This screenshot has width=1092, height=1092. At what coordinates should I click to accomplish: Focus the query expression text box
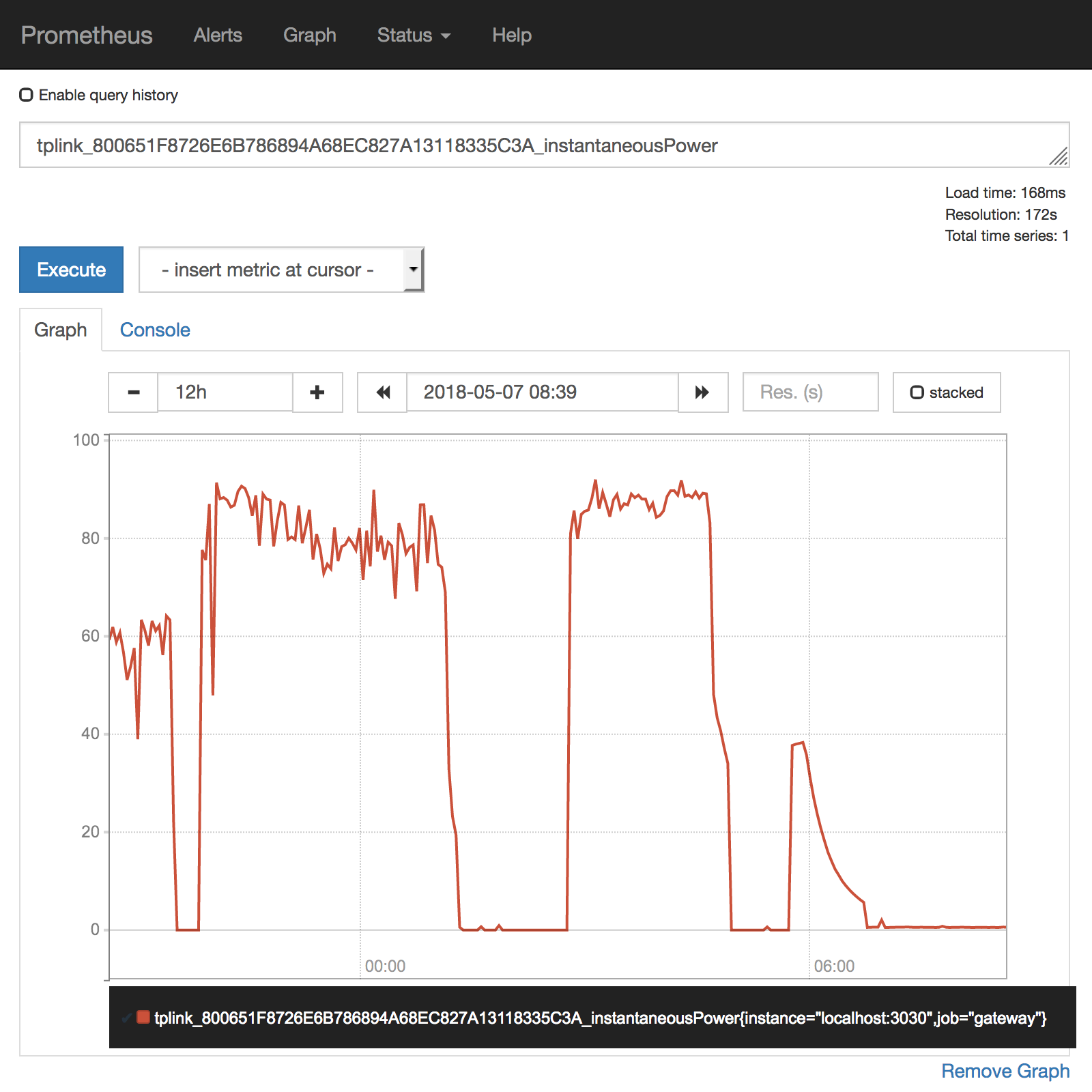pyautogui.click(x=544, y=145)
